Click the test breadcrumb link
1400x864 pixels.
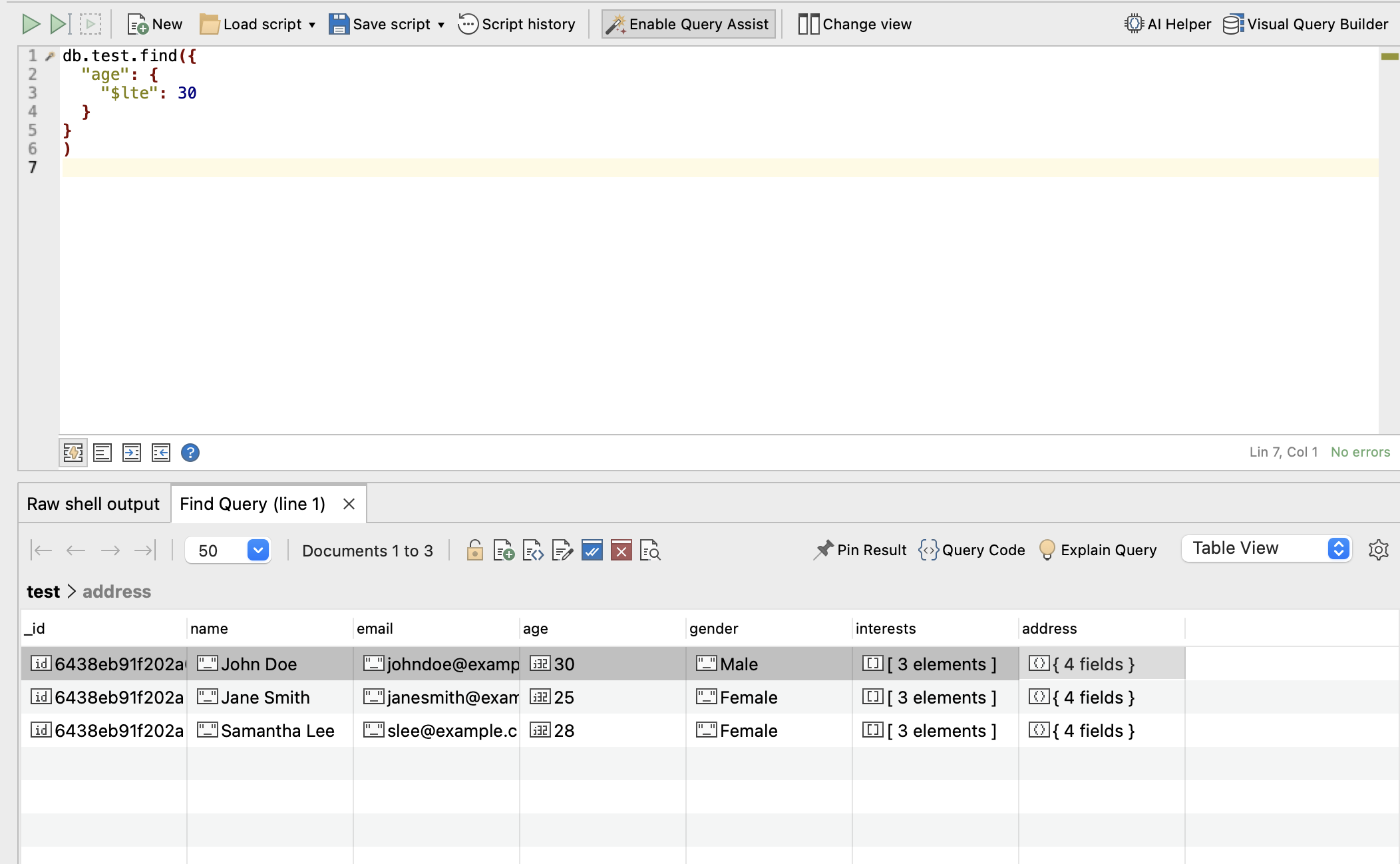[43, 592]
